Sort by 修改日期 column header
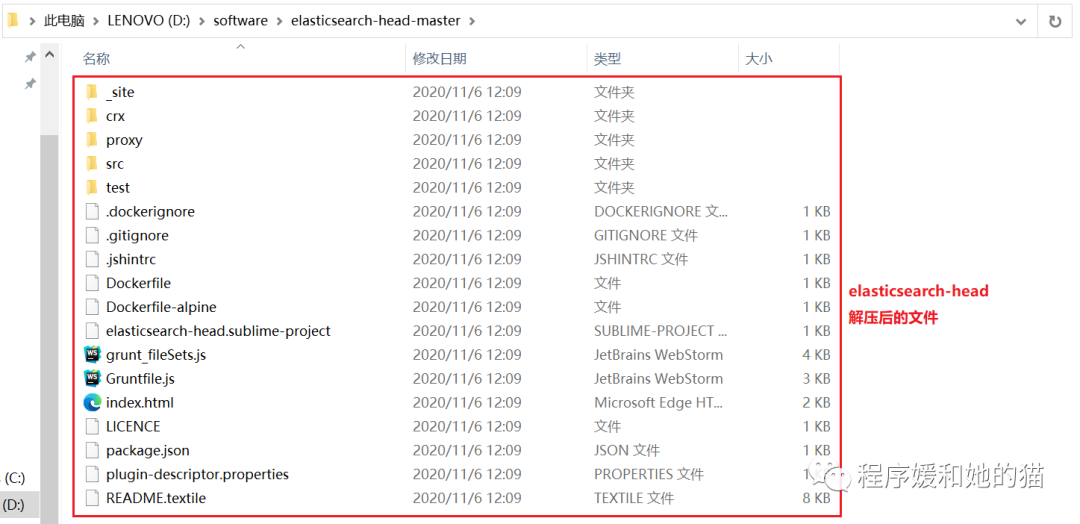 (439, 59)
